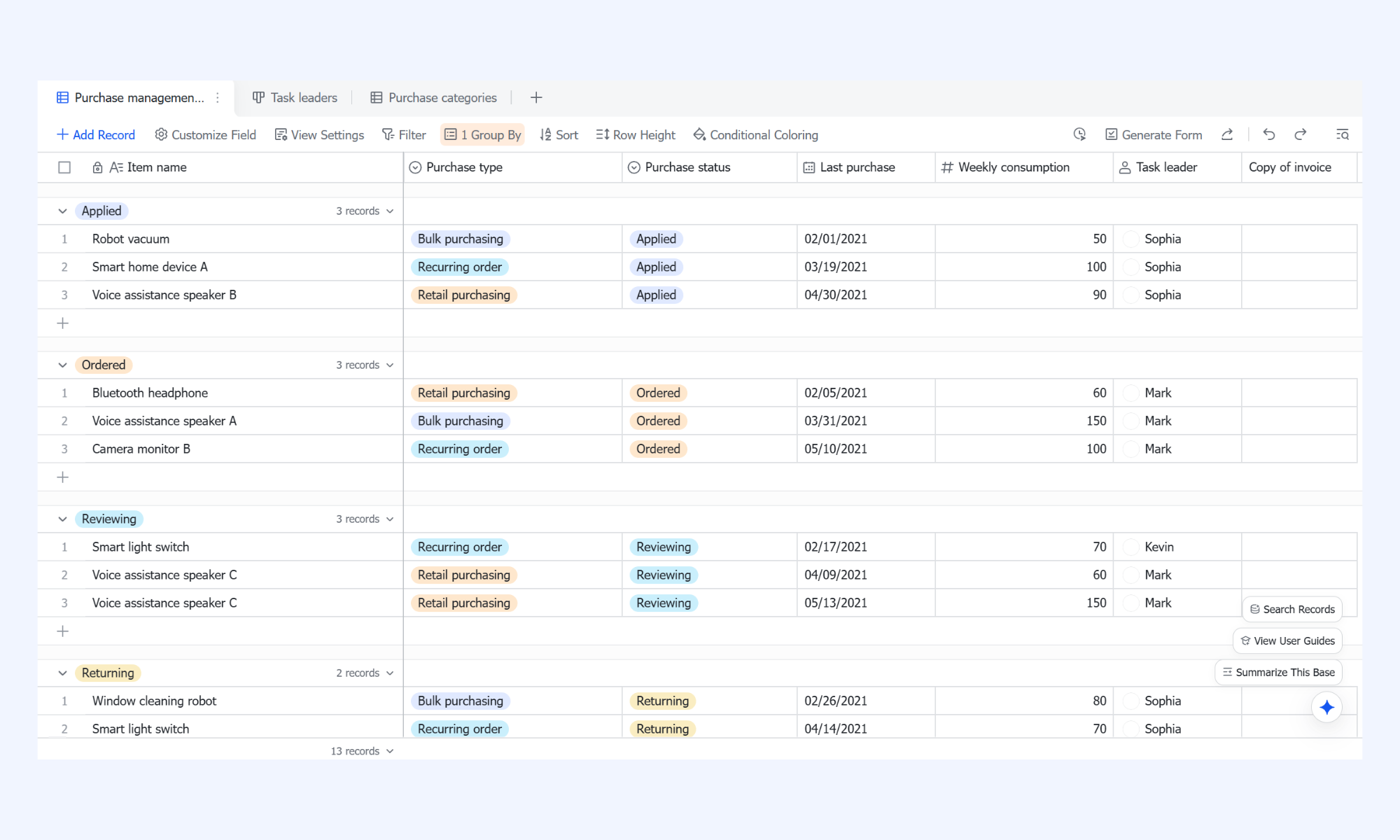Switch to the Purchase categories tab
Screen dimensions: 1400x840
click(433, 98)
